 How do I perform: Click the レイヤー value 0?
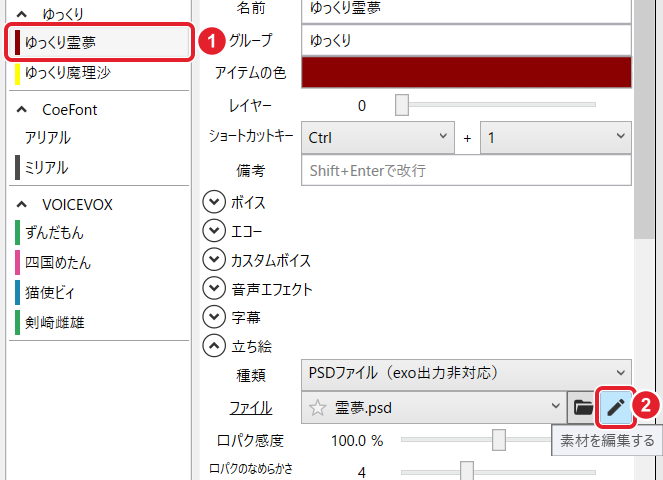click(362, 105)
